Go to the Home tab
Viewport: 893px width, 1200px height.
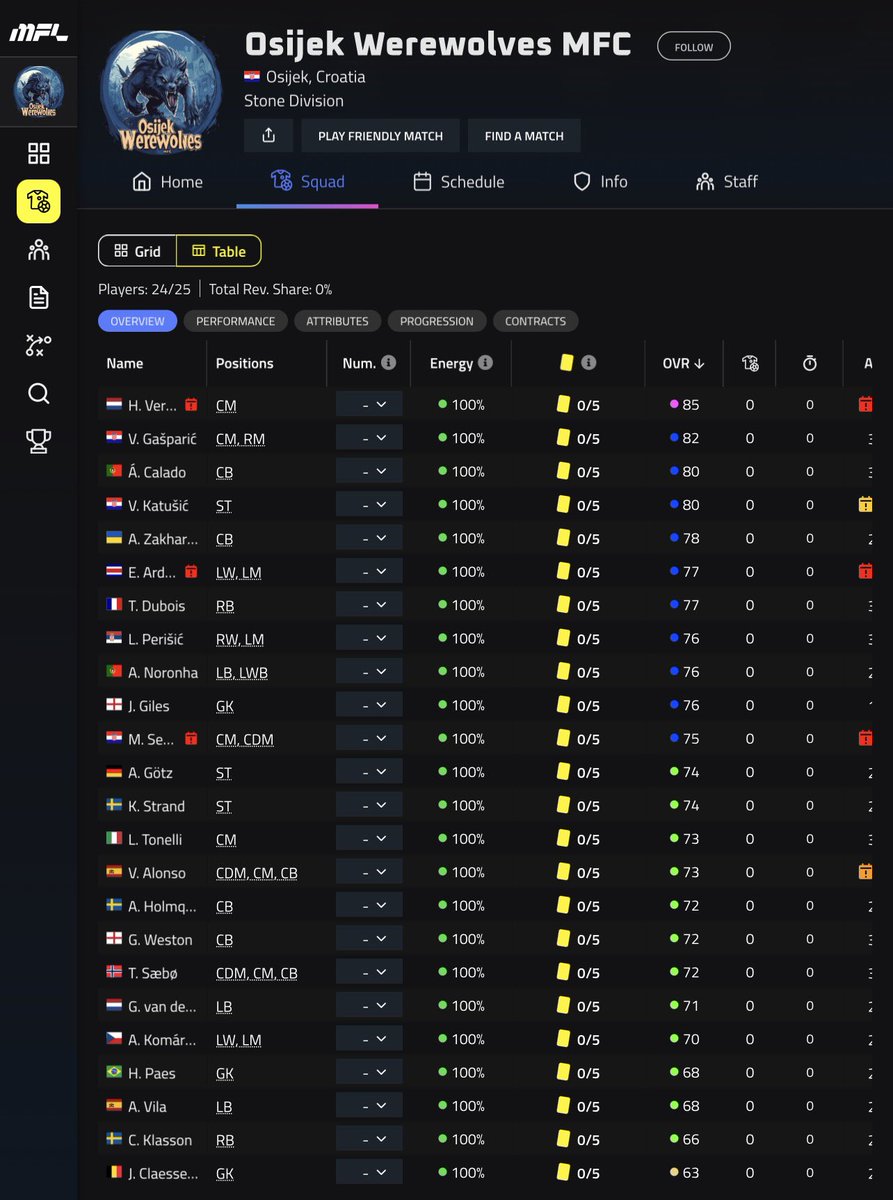tap(168, 182)
